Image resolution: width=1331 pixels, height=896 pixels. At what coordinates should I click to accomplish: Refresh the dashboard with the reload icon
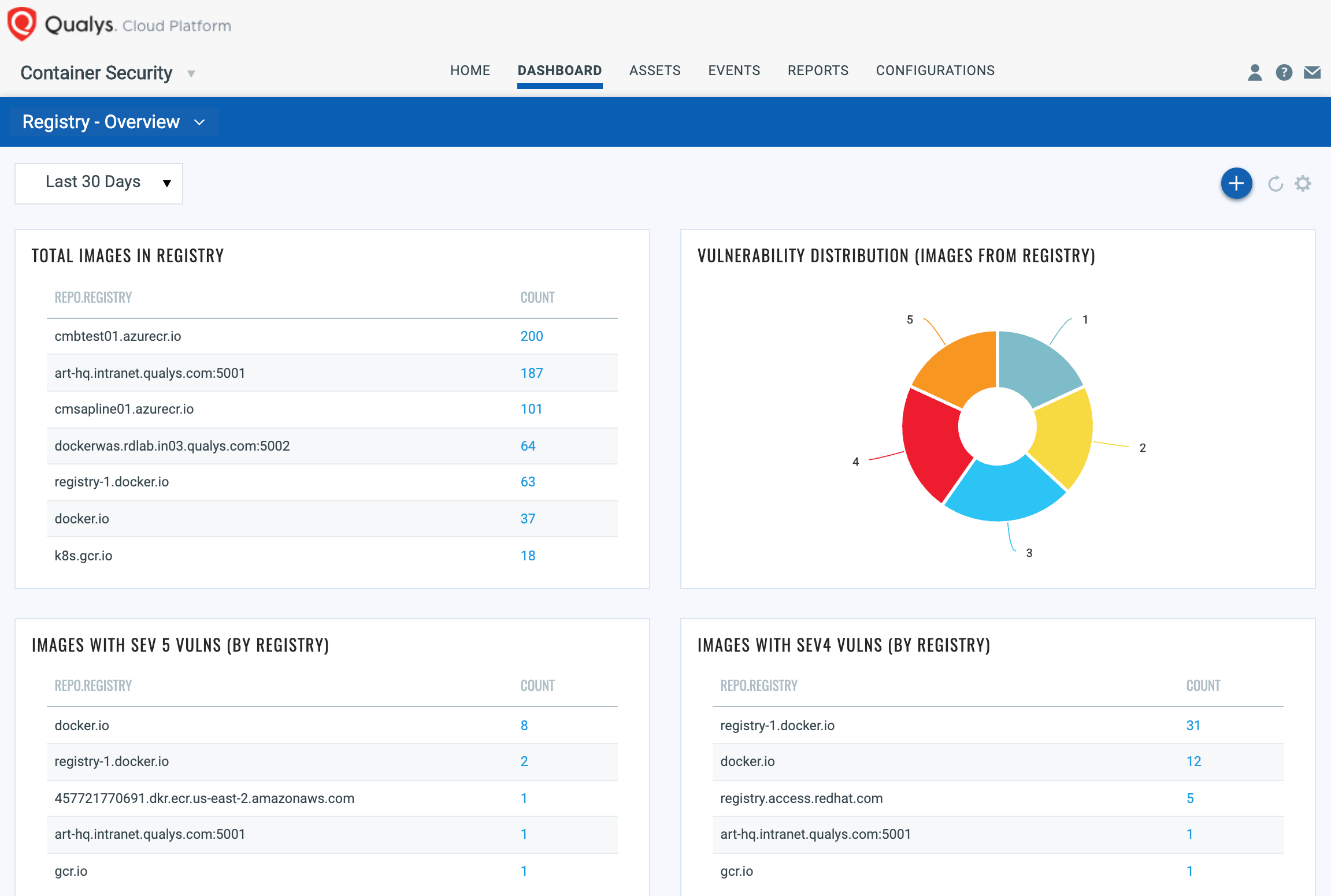1276,184
